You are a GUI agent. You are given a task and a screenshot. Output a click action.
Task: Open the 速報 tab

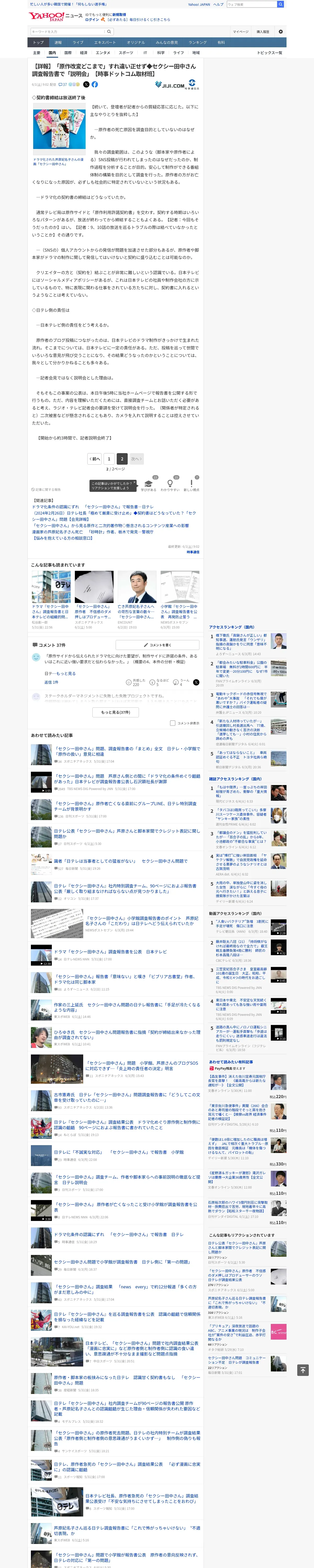[58, 43]
